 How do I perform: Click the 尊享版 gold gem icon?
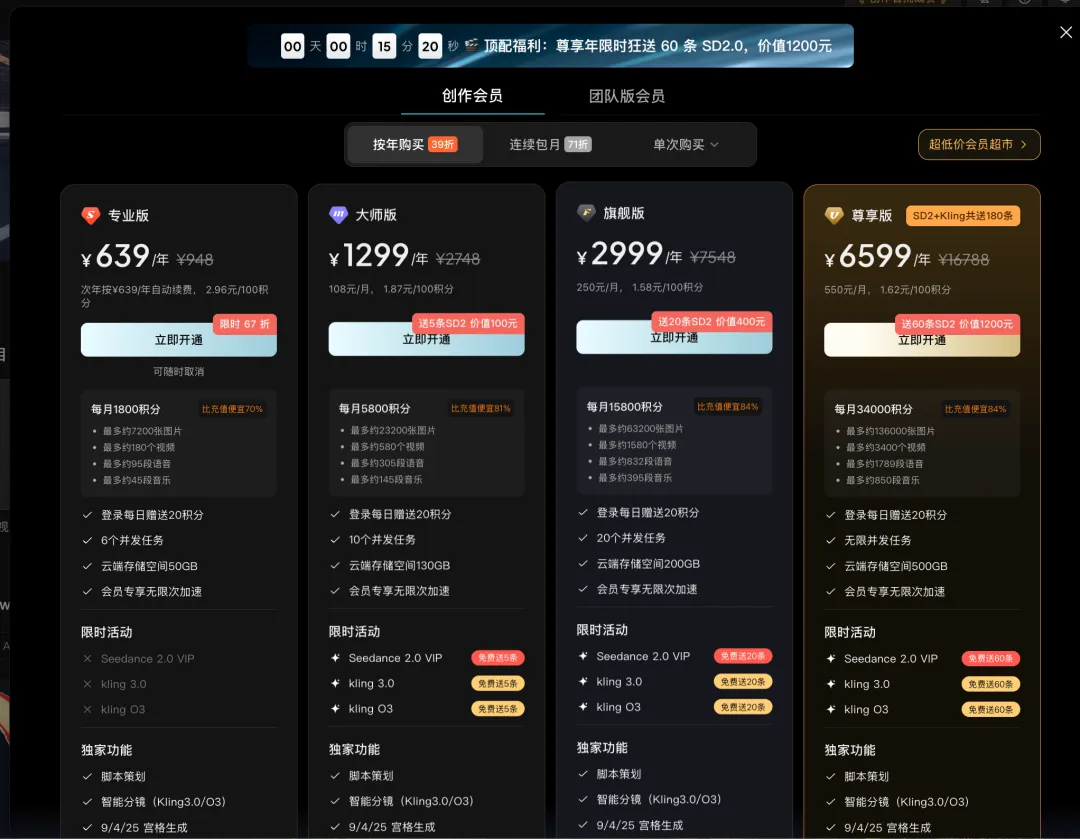pyautogui.click(x=833, y=216)
